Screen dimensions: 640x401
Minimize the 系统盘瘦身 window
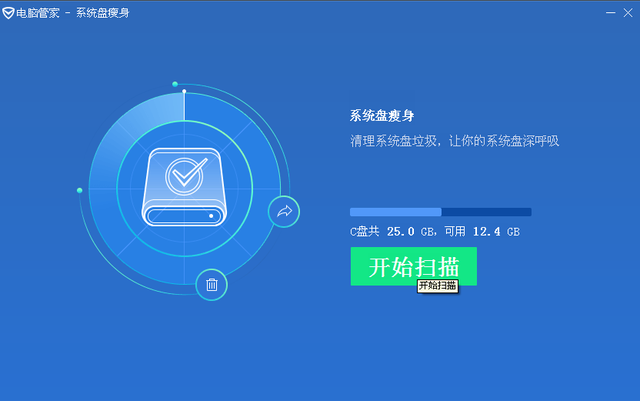click(x=611, y=13)
